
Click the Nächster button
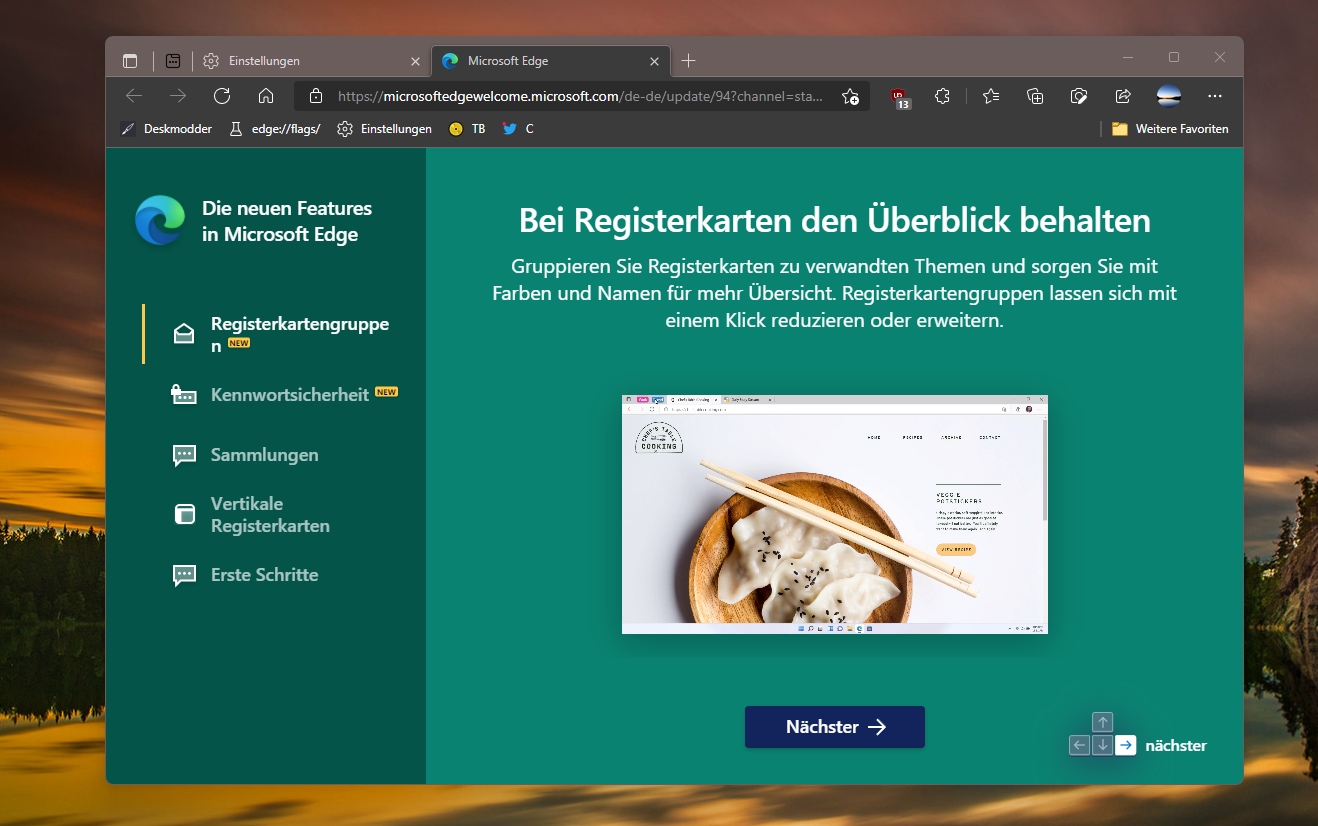point(835,727)
